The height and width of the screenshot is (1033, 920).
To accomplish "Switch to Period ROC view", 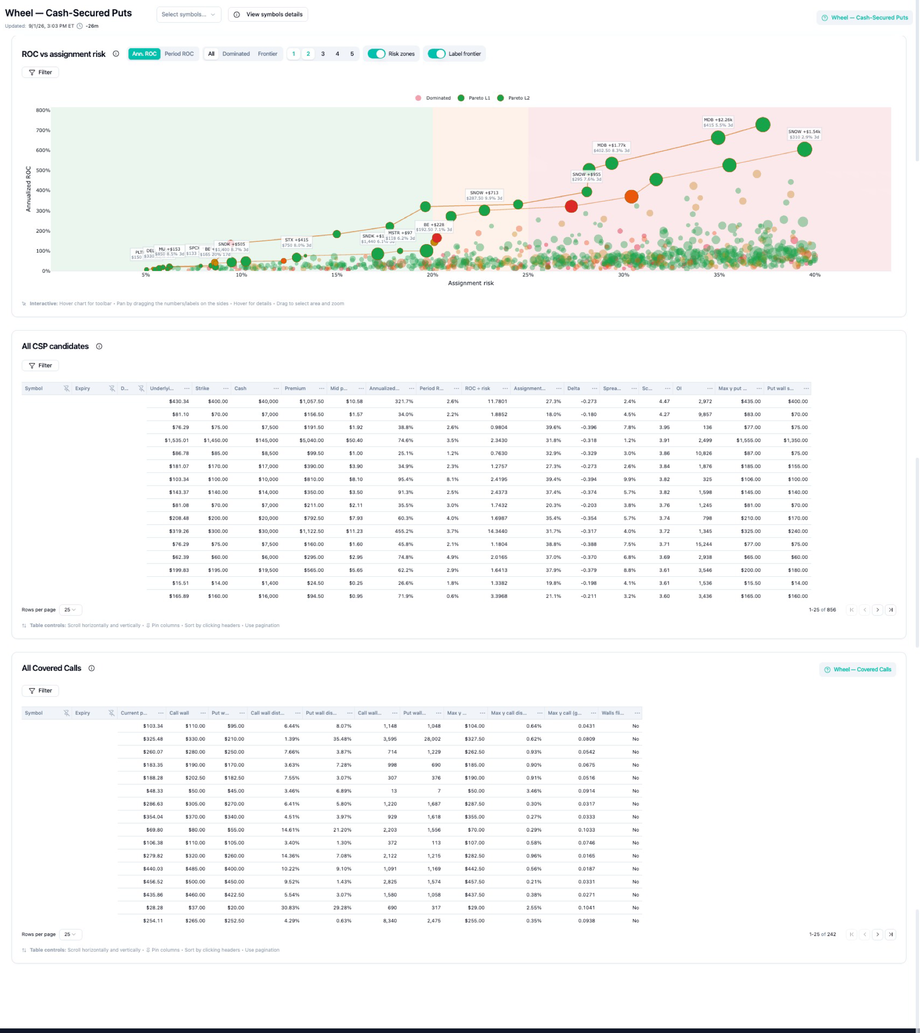I will tap(179, 54).
